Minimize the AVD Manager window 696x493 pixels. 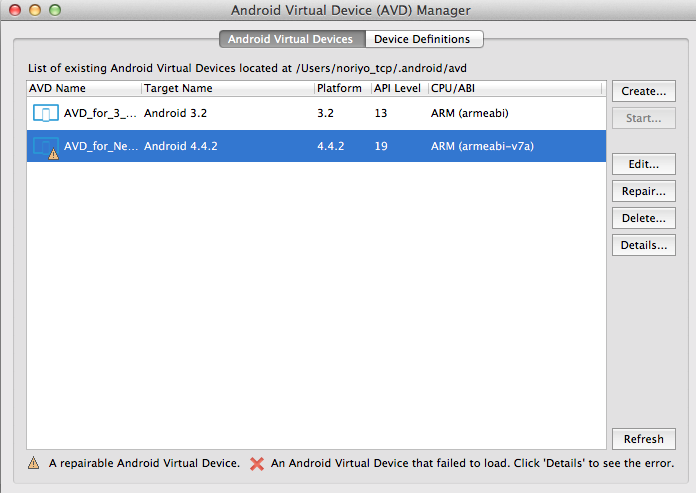coord(35,10)
